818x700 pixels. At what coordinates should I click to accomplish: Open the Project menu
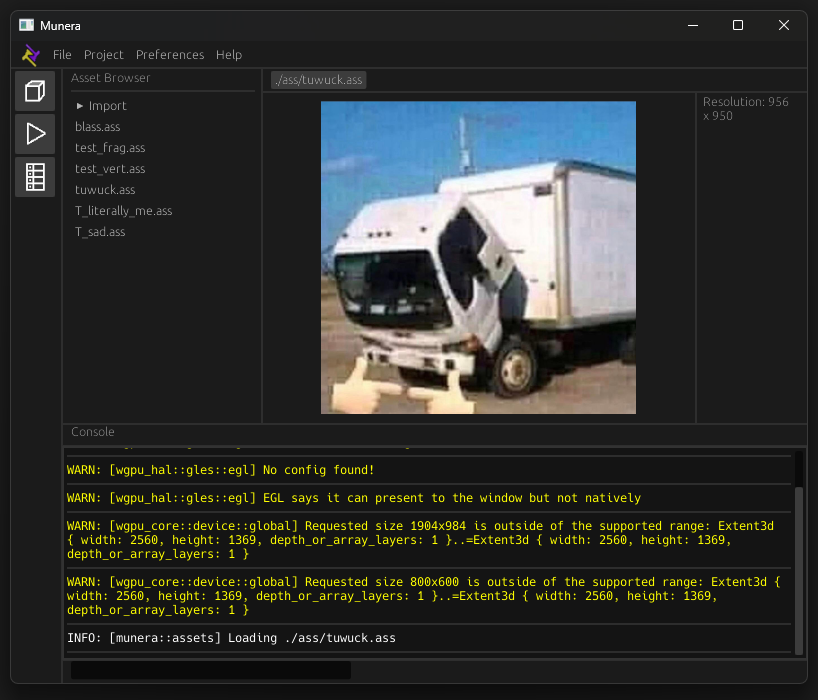(103, 55)
